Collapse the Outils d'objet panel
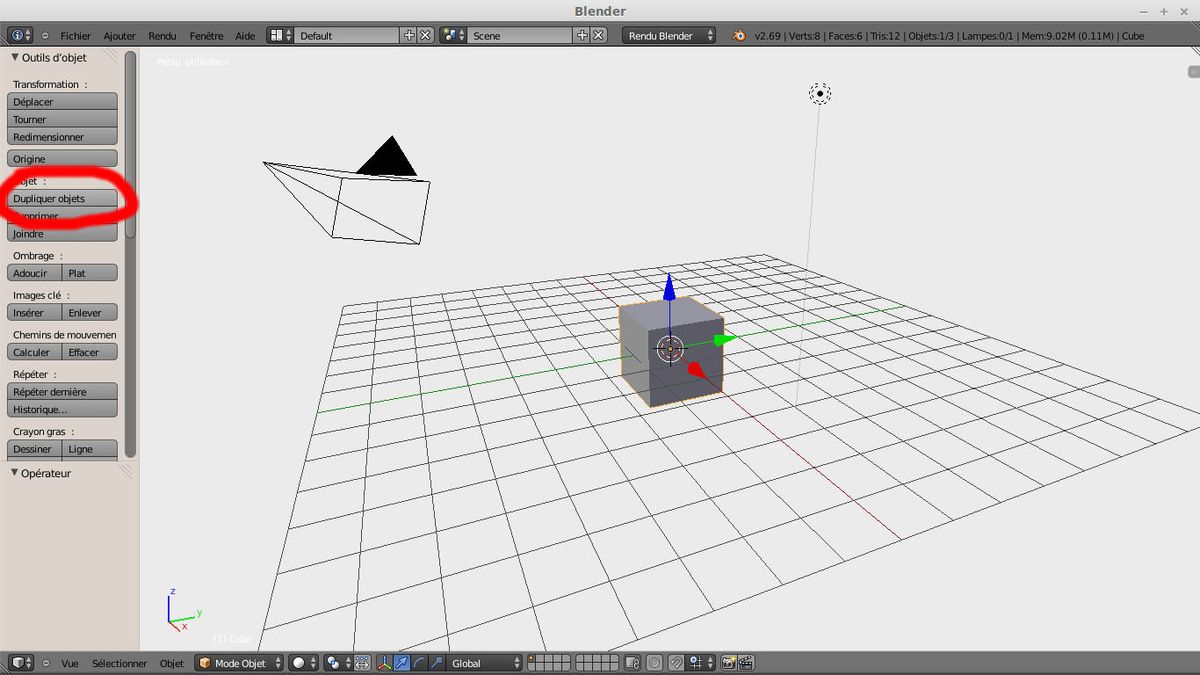 (15, 58)
